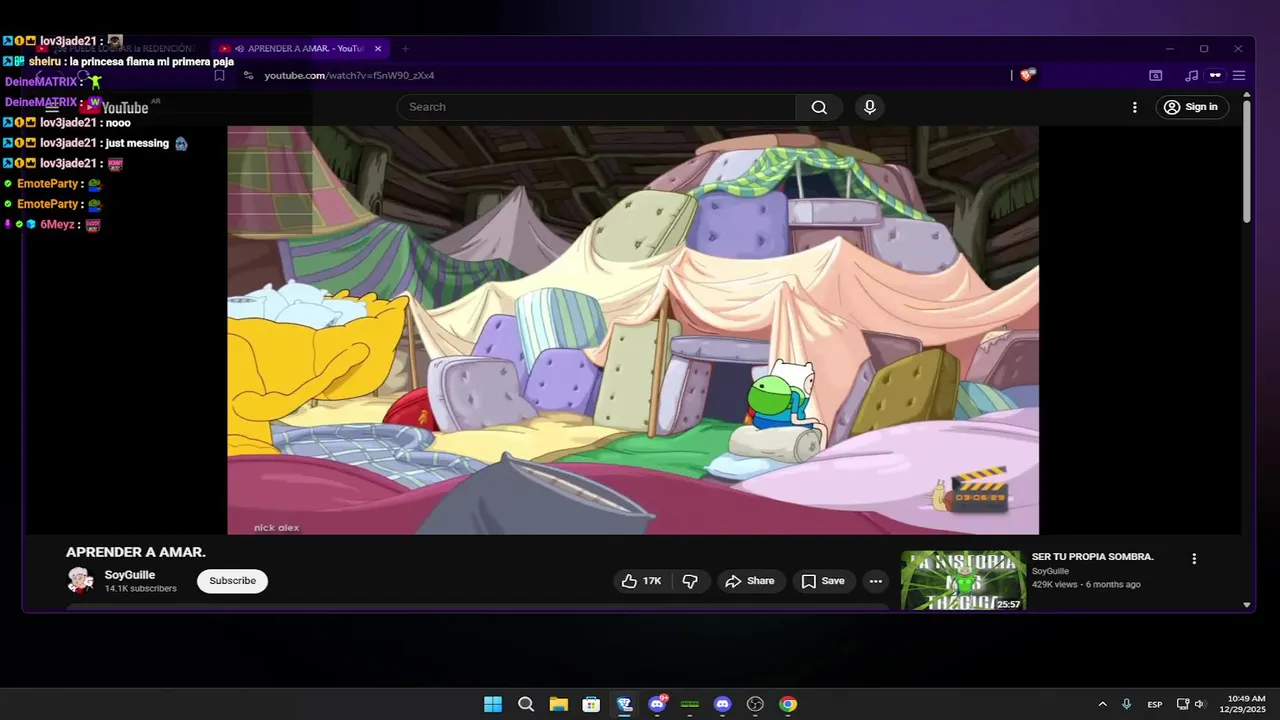
Task: Like the video with 17K thumbs-up
Action: coord(641,581)
